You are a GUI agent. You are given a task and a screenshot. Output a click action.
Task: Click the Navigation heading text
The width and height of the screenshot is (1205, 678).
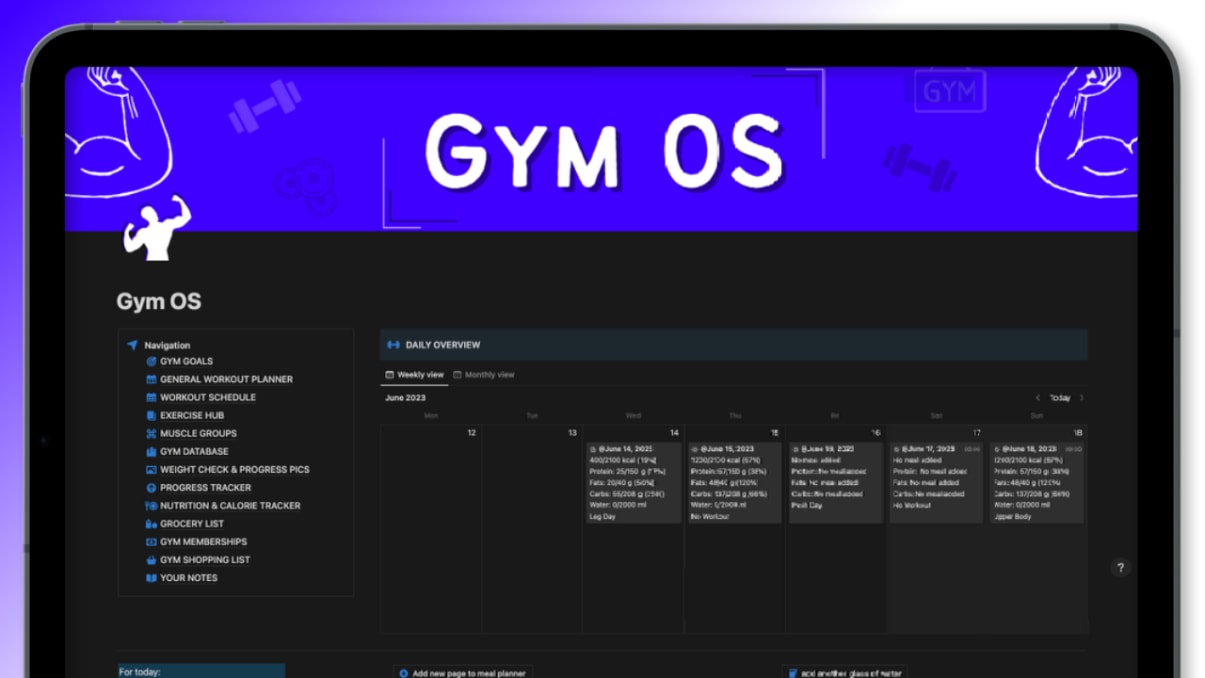pyautogui.click(x=167, y=345)
